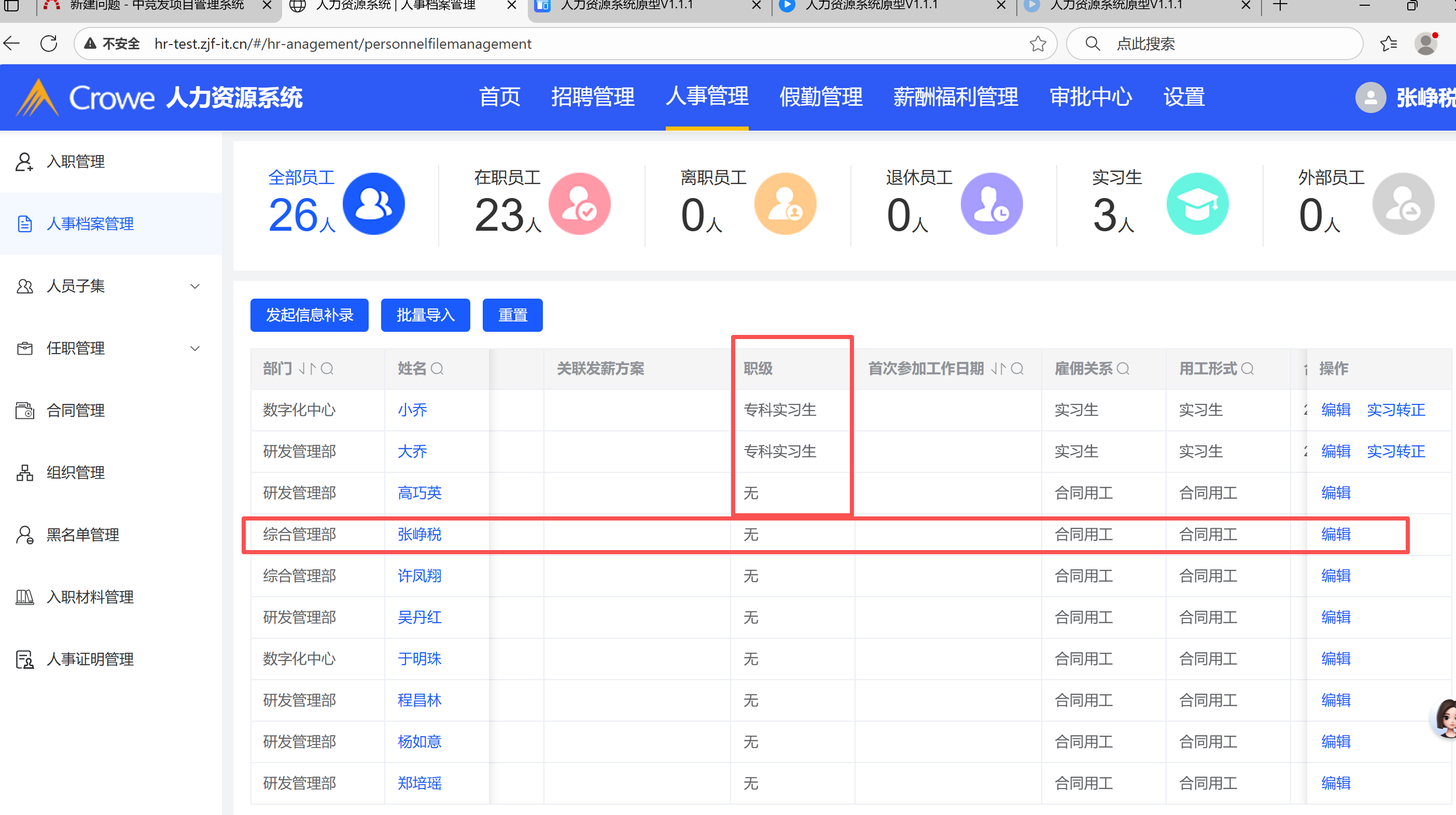The image size is (1456, 815).
Task: Click the 在职员工 pink circle icon
Action: coord(579,204)
